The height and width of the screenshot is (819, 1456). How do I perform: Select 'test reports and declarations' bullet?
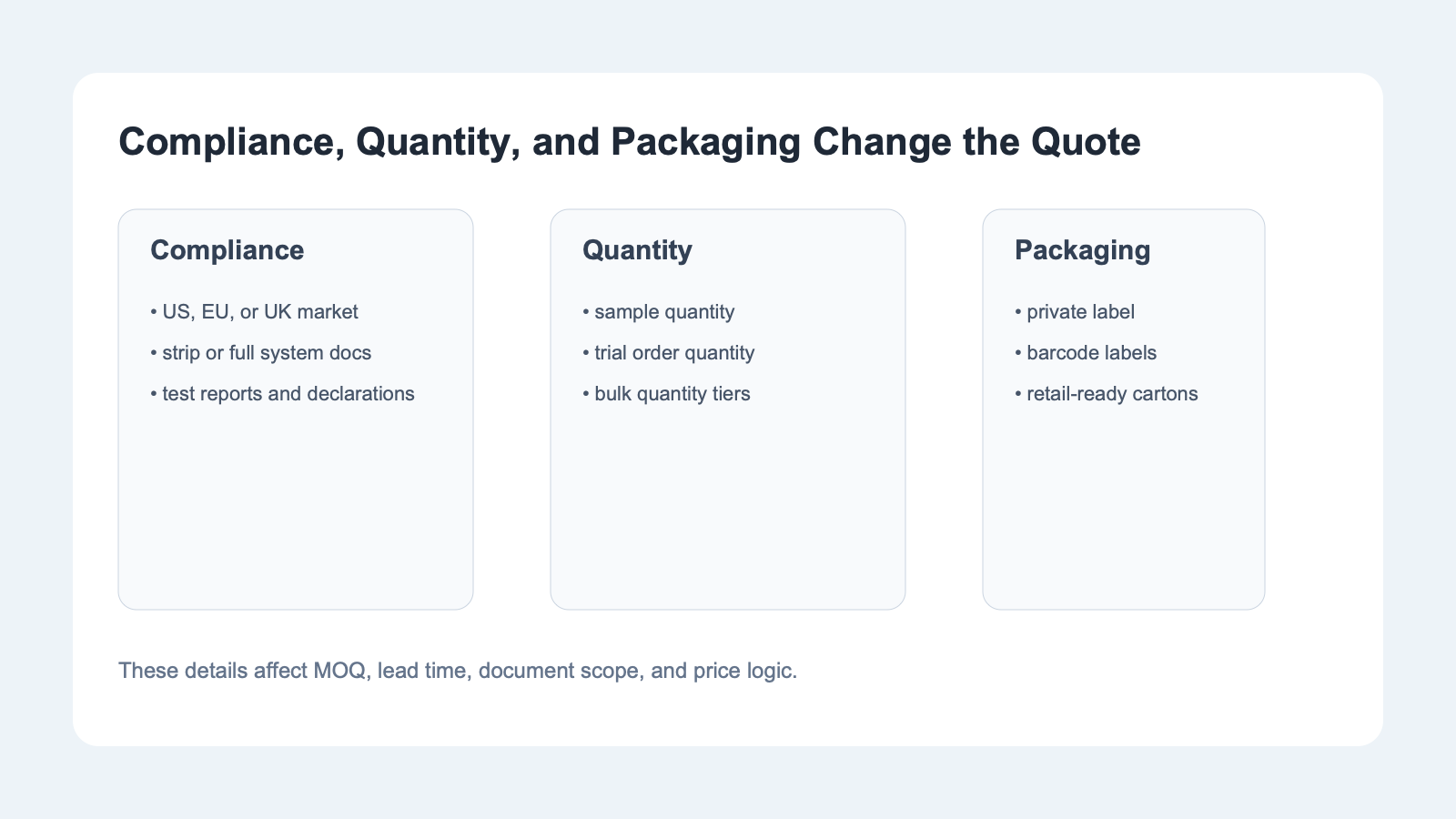coord(288,394)
